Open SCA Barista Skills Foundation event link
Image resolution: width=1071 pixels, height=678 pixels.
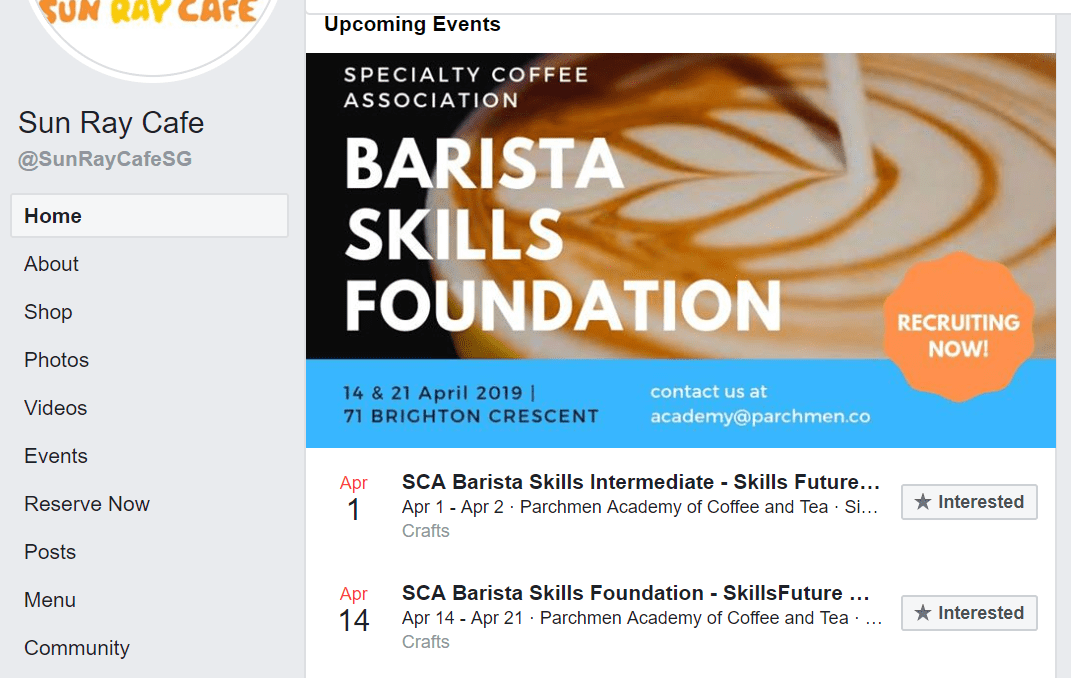[635, 593]
